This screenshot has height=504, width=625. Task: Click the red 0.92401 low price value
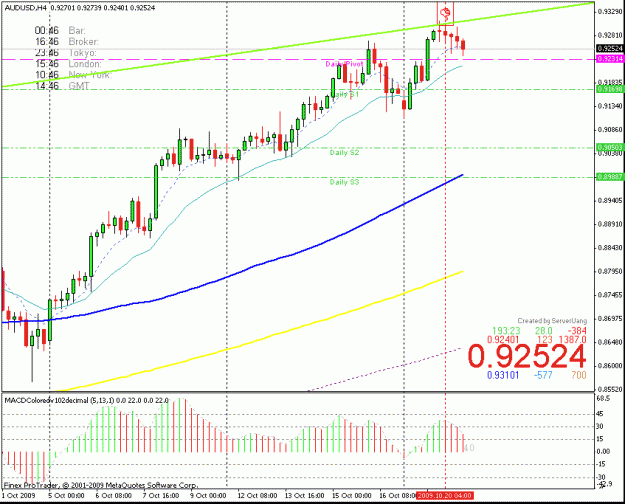tap(503, 339)
